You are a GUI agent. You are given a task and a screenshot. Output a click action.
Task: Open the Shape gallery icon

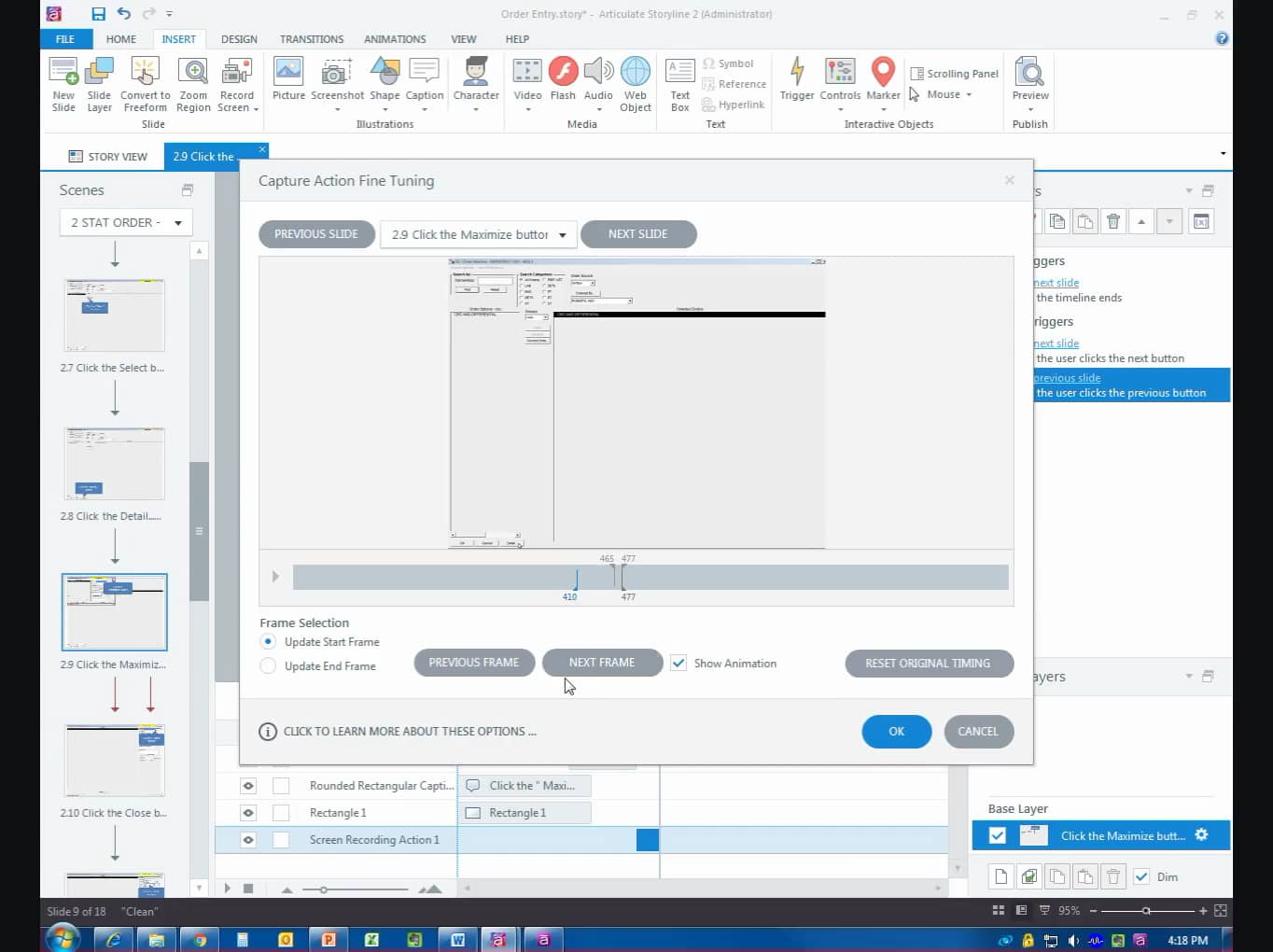385,72
